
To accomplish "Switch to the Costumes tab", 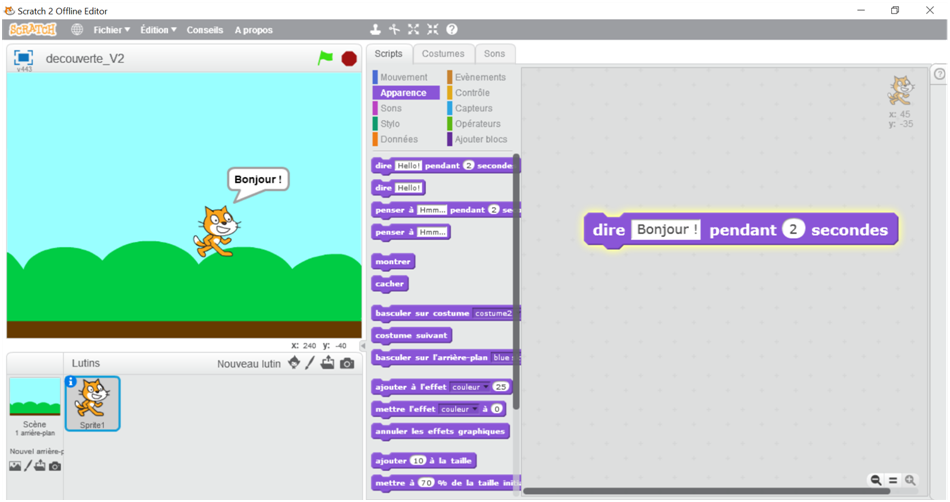I will pyautogui.click(x=442, y=54).
